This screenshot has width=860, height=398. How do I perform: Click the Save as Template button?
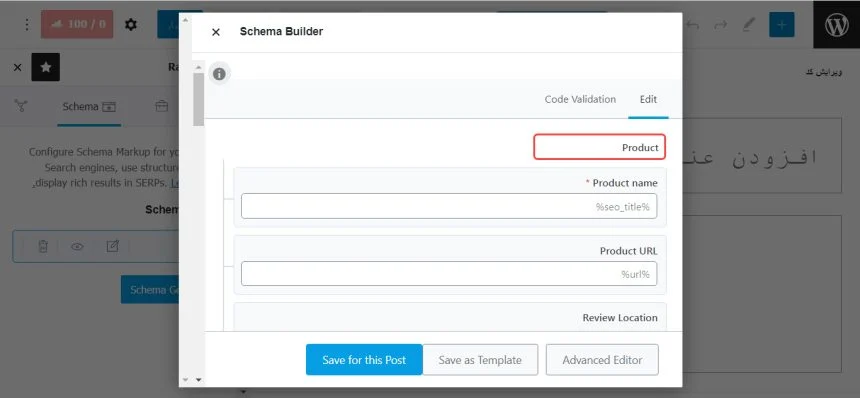click(480, 360)
